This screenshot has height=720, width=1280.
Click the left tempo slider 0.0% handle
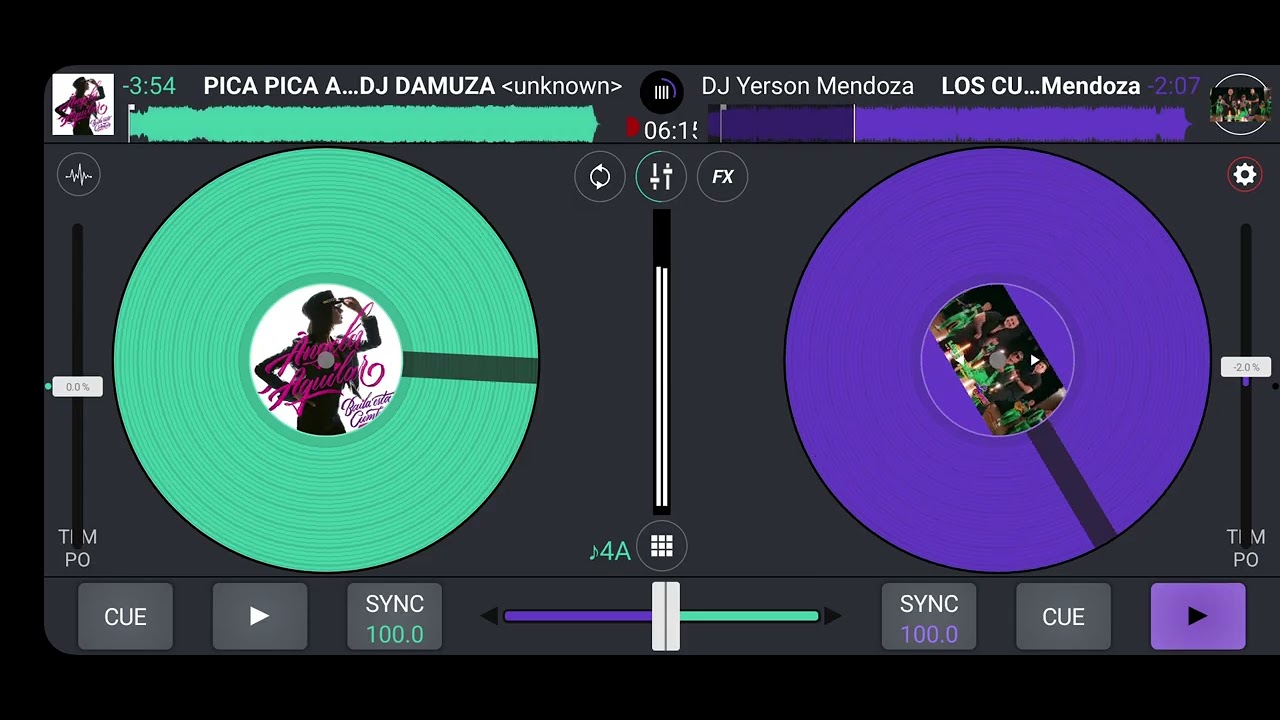point(77,387)
